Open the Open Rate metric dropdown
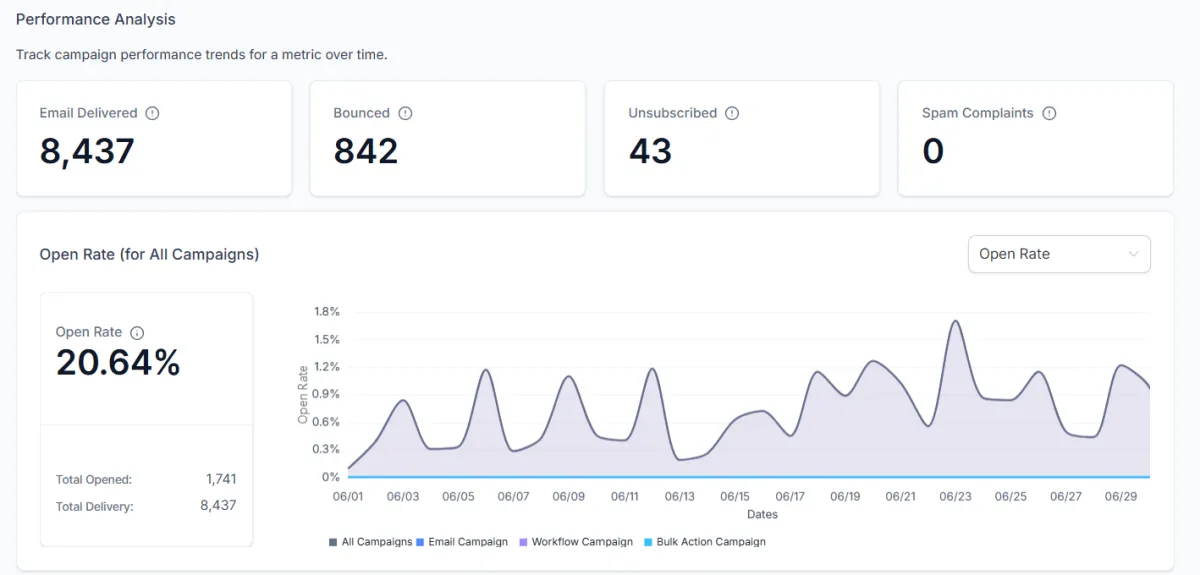This screenshot has width=1200, height=575. [1059, 254]
